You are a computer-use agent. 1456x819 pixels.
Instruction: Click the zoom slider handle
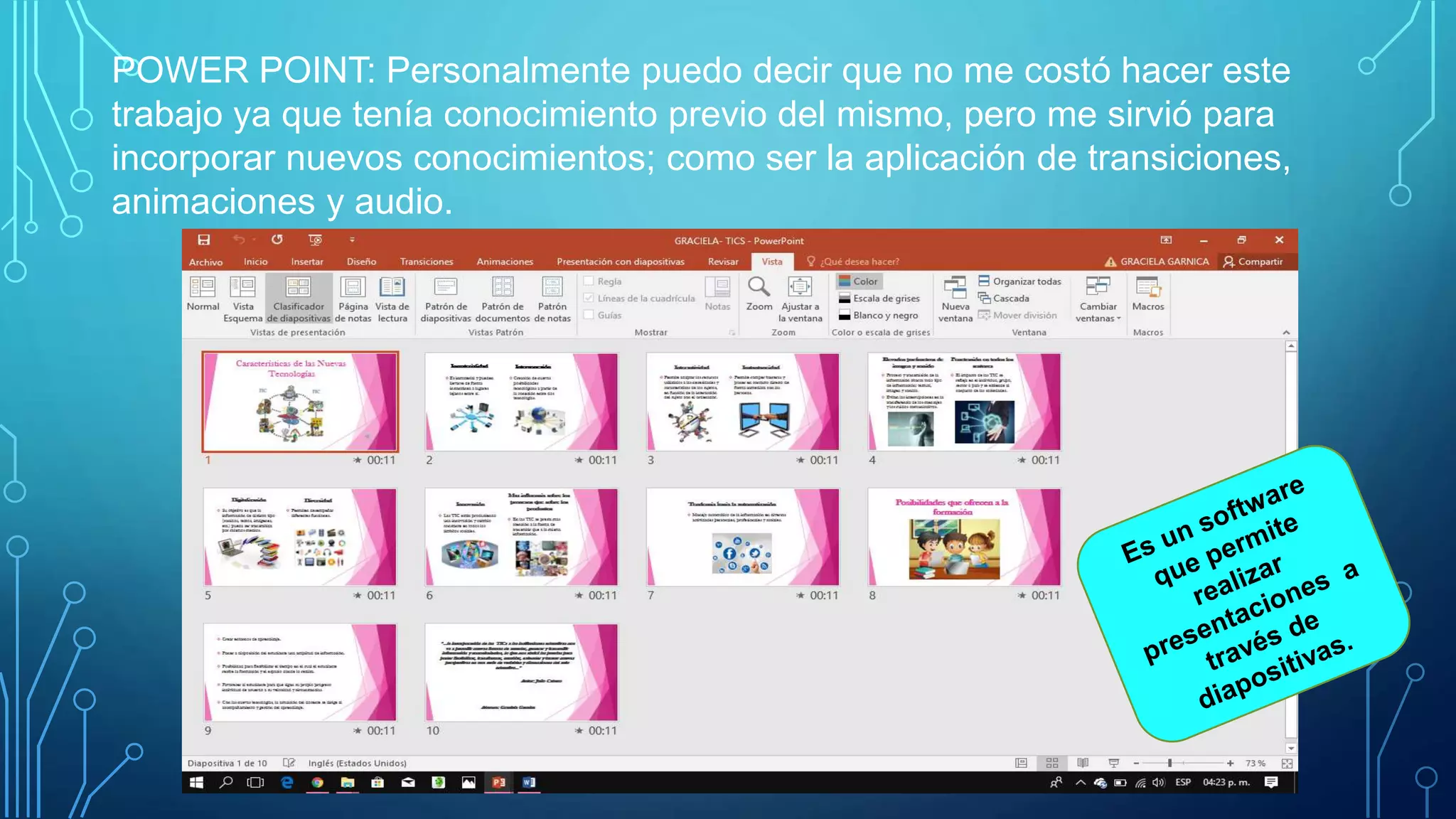(1169, 763)
